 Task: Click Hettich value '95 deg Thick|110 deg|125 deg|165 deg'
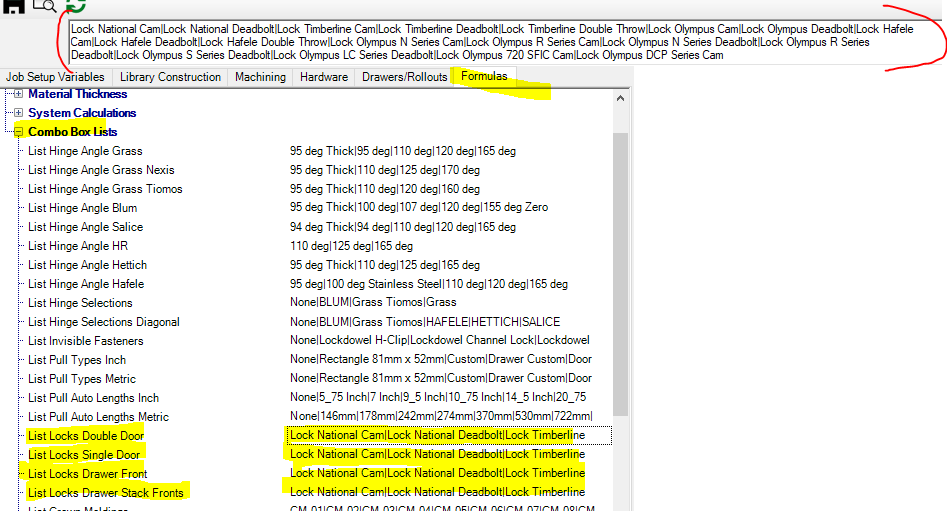[385, 265]
